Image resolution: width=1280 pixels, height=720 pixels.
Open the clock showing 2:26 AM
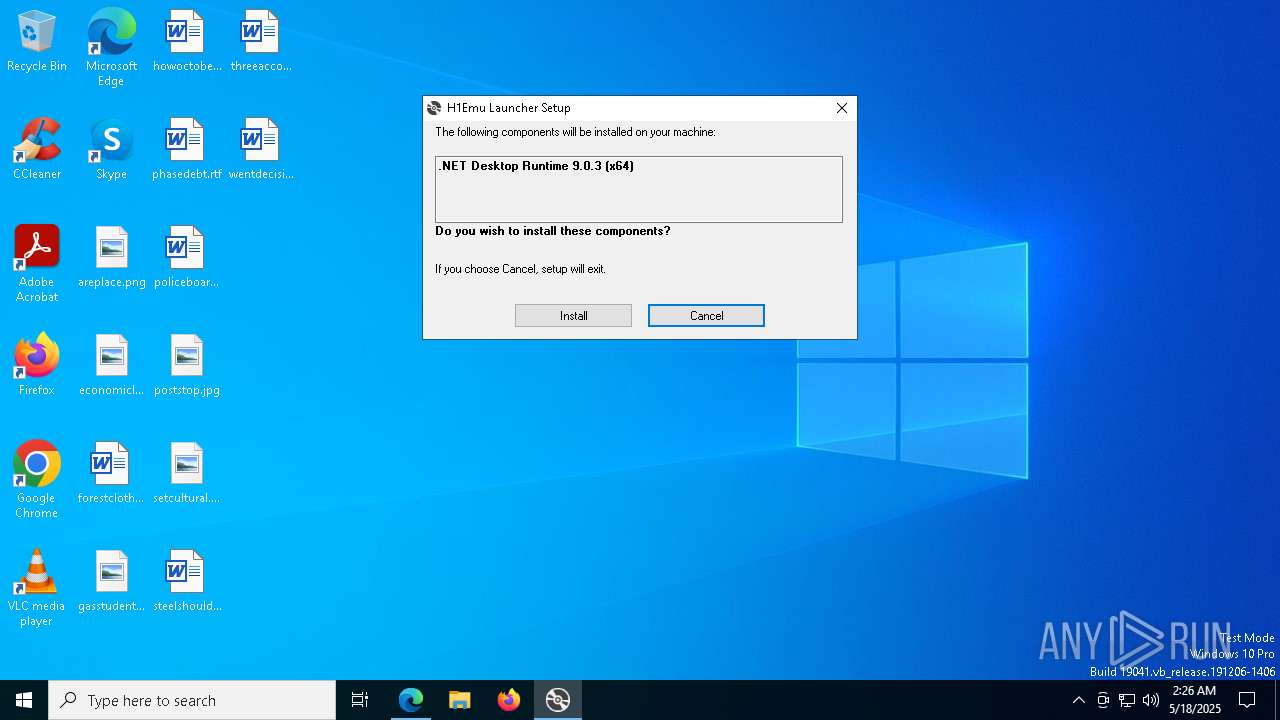click(x=1194, y=700)
